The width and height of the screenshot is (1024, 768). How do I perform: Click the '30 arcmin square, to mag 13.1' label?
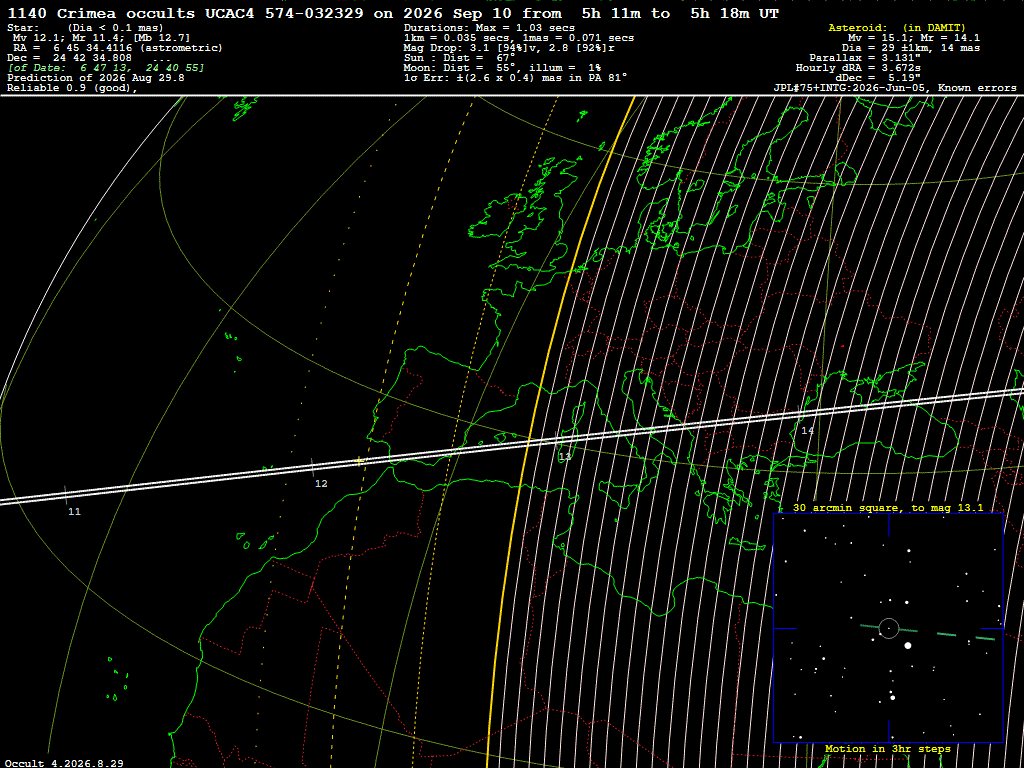point(888,507)
